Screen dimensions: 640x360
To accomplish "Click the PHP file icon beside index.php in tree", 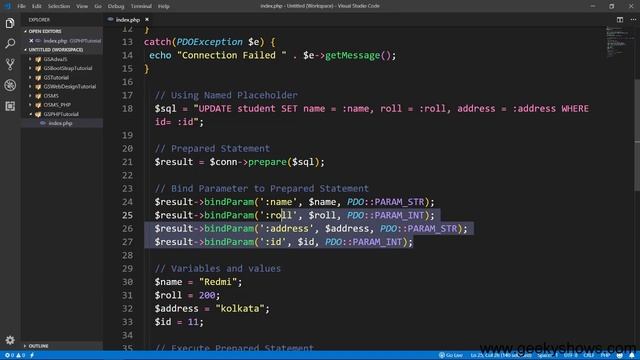I will [x=43, y=123].
